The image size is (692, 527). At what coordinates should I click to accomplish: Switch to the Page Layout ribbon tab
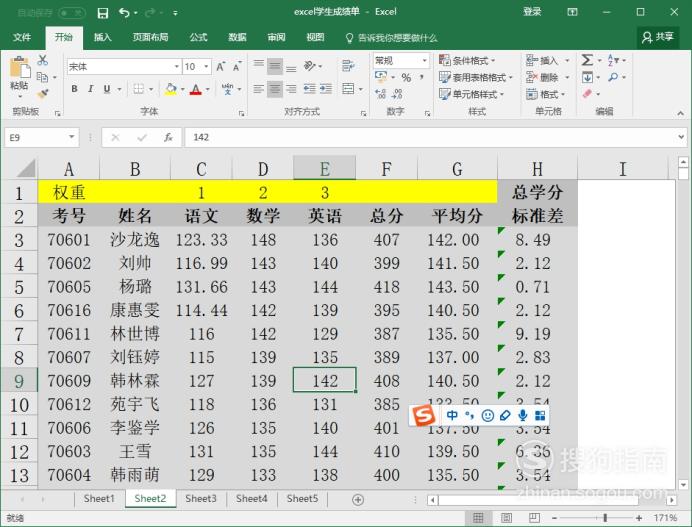tap(150, 38)
